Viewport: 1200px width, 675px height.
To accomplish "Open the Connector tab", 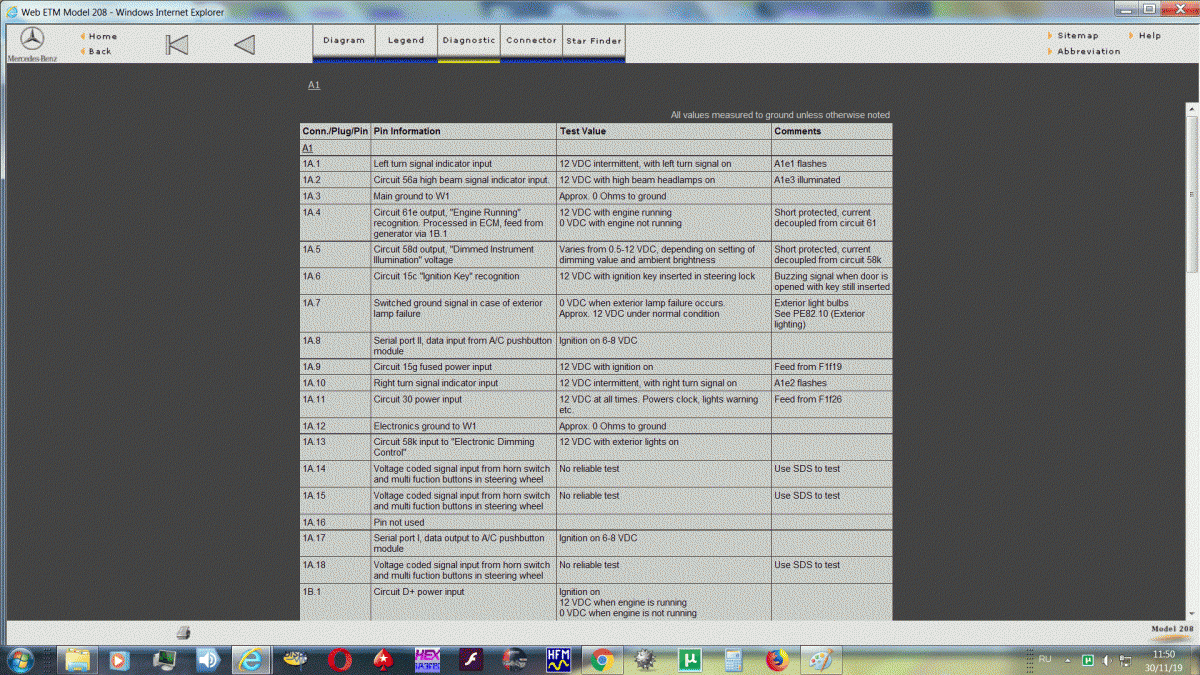I will [x=531, y=41].
